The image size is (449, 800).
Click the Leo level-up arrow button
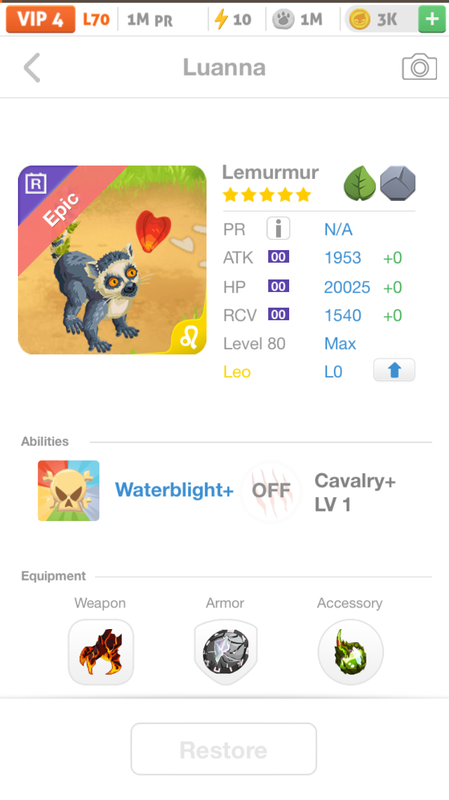point(394,370)
